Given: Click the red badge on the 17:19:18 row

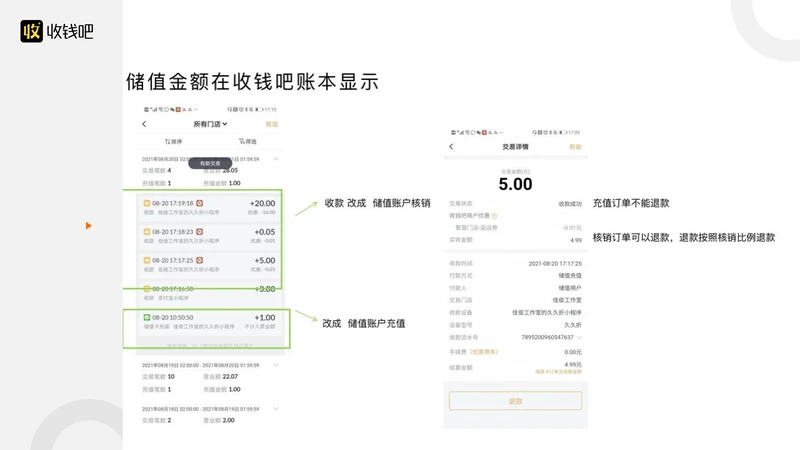Looking at the screenshot, I should coord(199,203).
